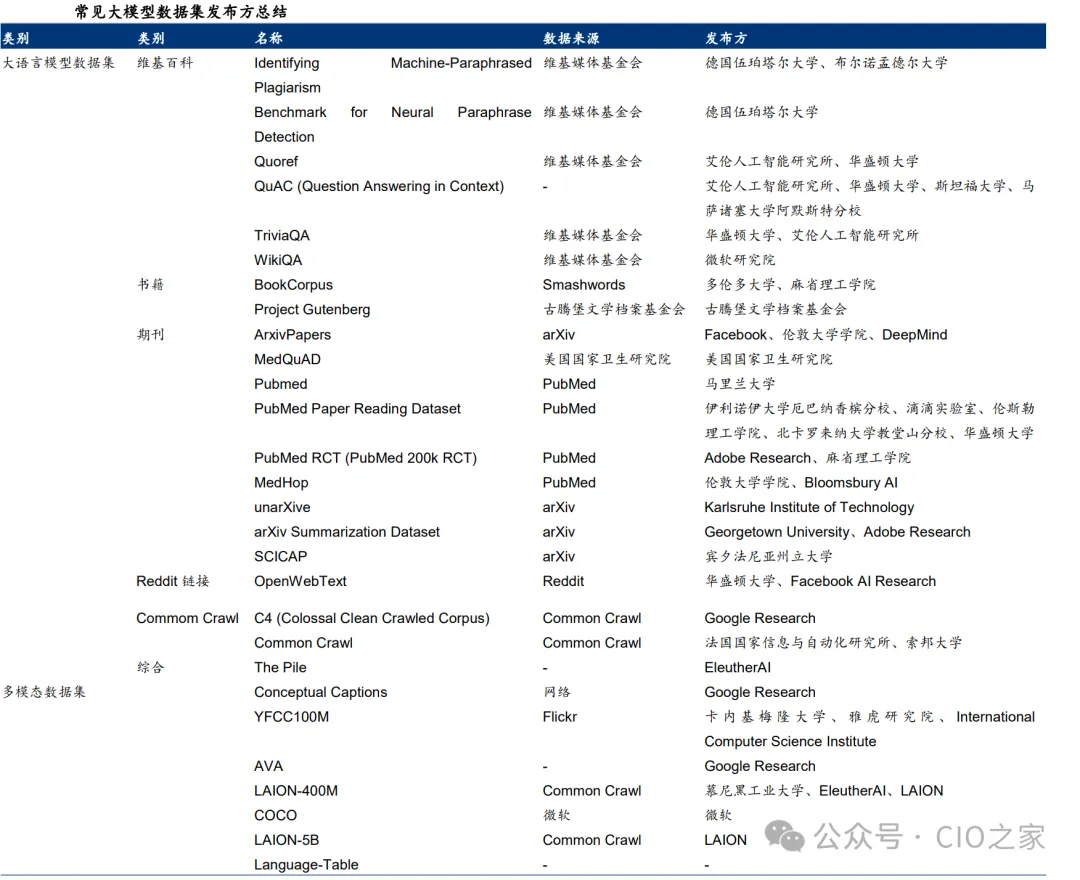Screen dimensions: 1080x880
Task: Click the "网络" data source cell
Action: point(557,692)
